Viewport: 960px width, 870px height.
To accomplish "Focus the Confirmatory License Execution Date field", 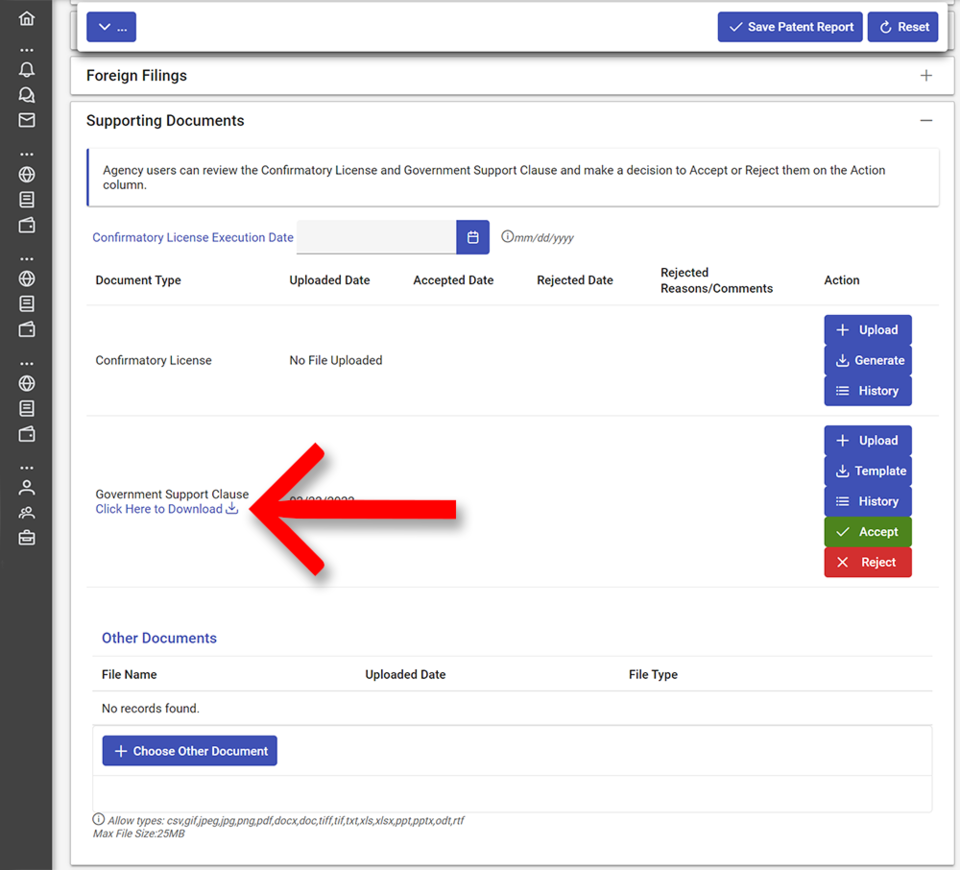I will click(376, 237).
